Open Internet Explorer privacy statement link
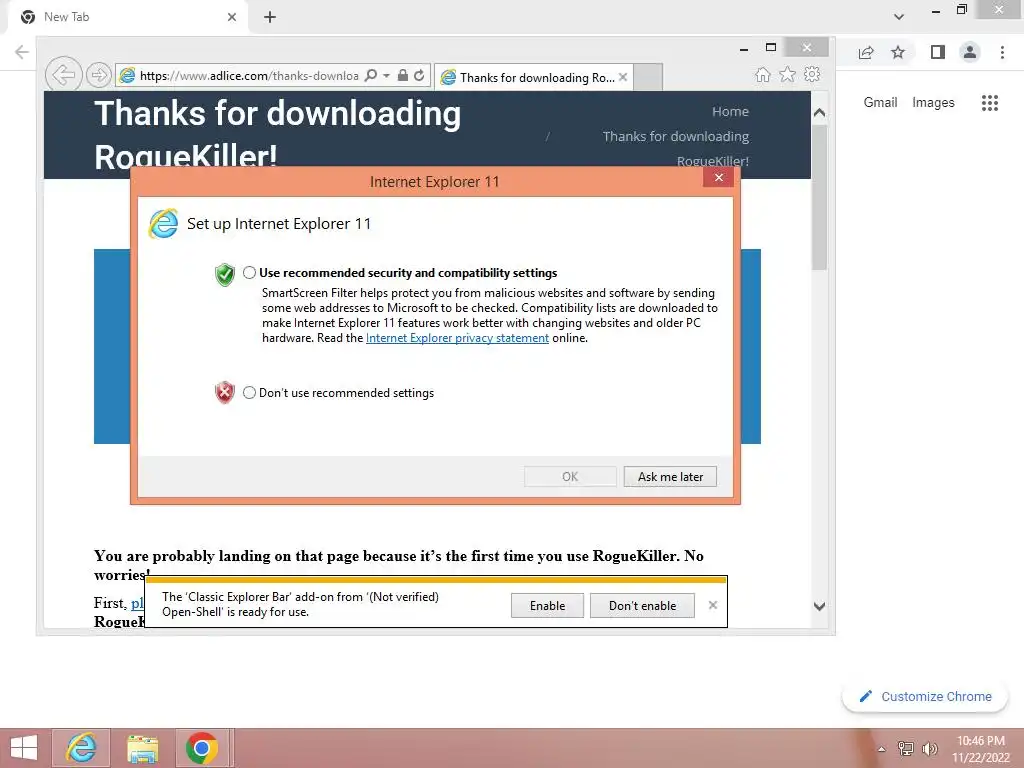The image size is (1024, 768). pyautogui.click(x=457, y=338)
